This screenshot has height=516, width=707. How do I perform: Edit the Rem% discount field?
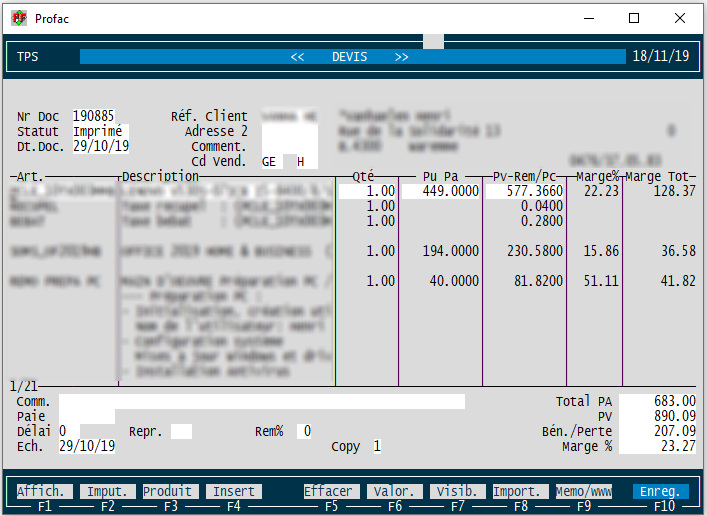(305, 431)
